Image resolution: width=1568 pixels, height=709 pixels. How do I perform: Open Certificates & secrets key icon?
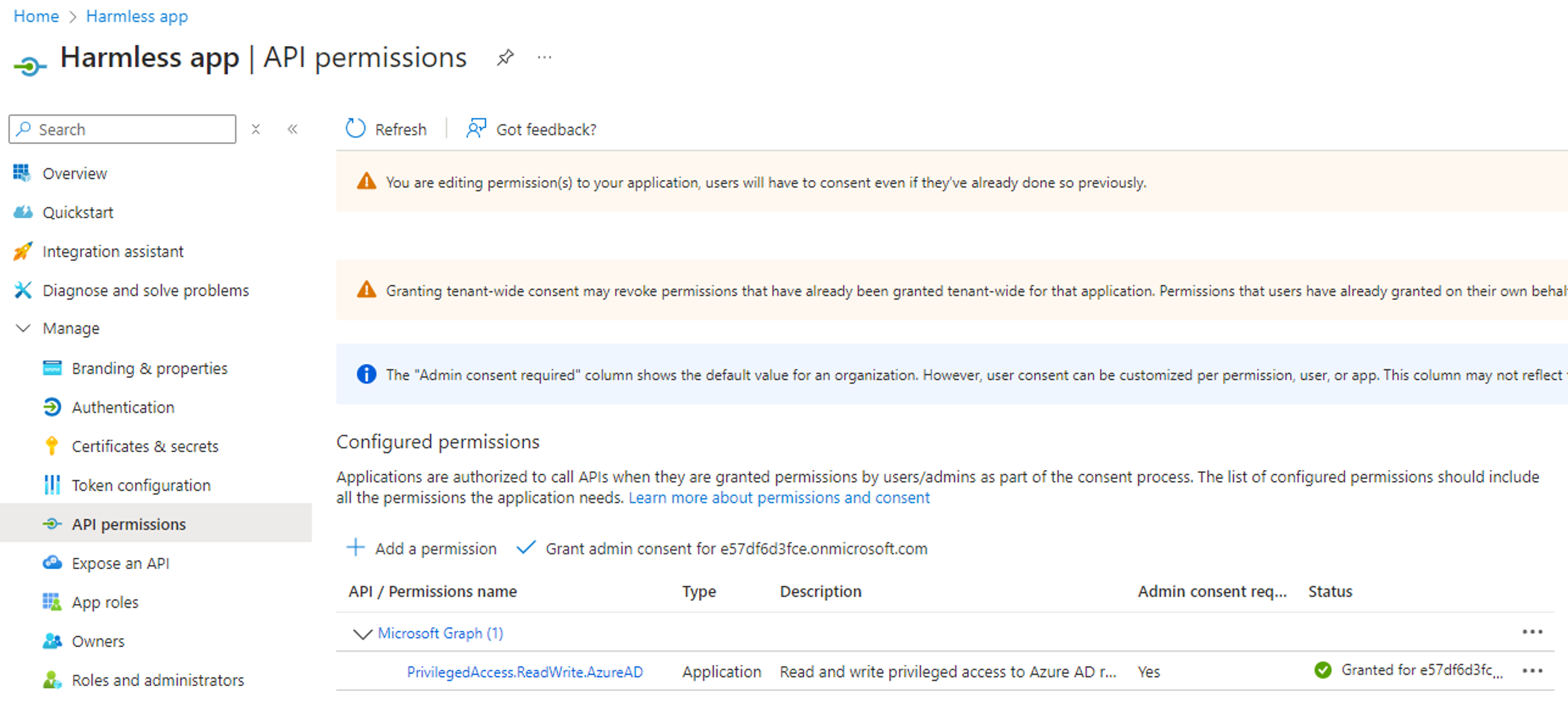tap(51, 445)
